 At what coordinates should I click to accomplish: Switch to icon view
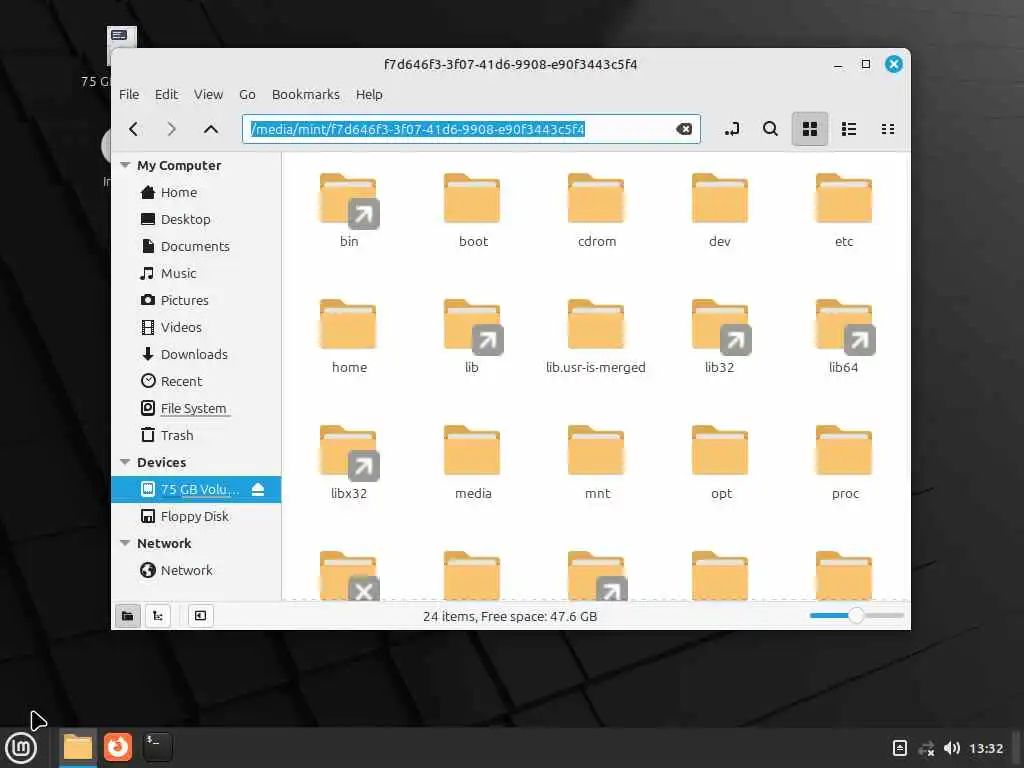click(810, 129)
